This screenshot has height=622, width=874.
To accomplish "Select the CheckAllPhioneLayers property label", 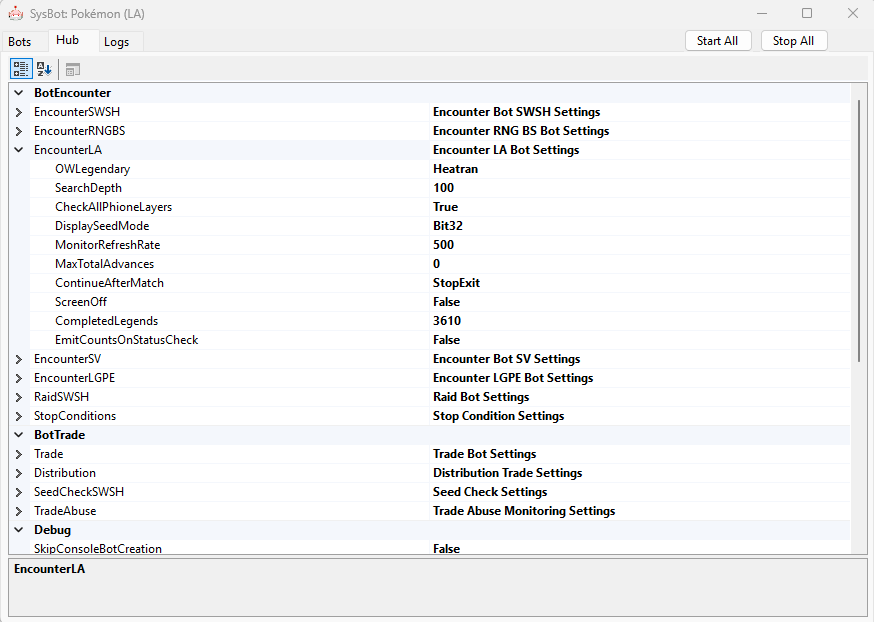I will click(x=113, y=207).
